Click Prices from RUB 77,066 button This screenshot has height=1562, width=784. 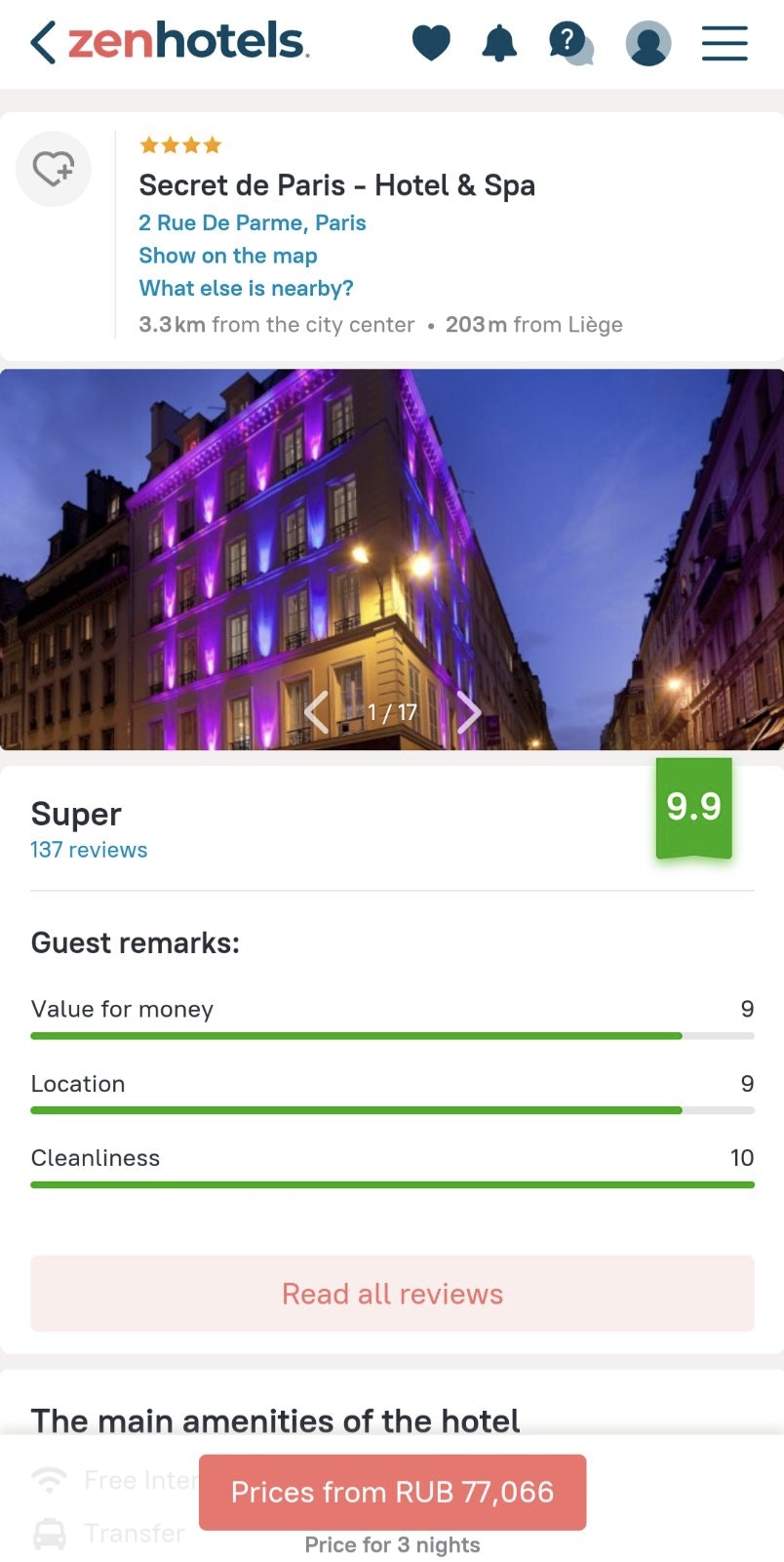click(392, 1492)
